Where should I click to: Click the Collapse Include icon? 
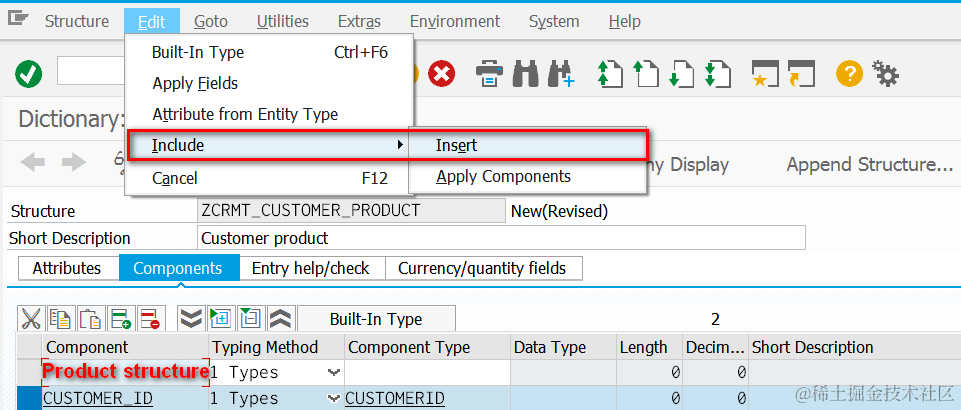click(x=251, y=319)
